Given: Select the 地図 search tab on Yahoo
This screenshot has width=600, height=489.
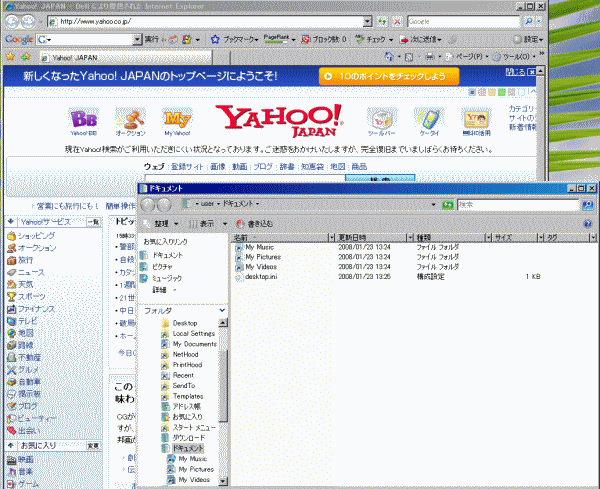Looking at the screenshot, I should (x=338, y=166).
